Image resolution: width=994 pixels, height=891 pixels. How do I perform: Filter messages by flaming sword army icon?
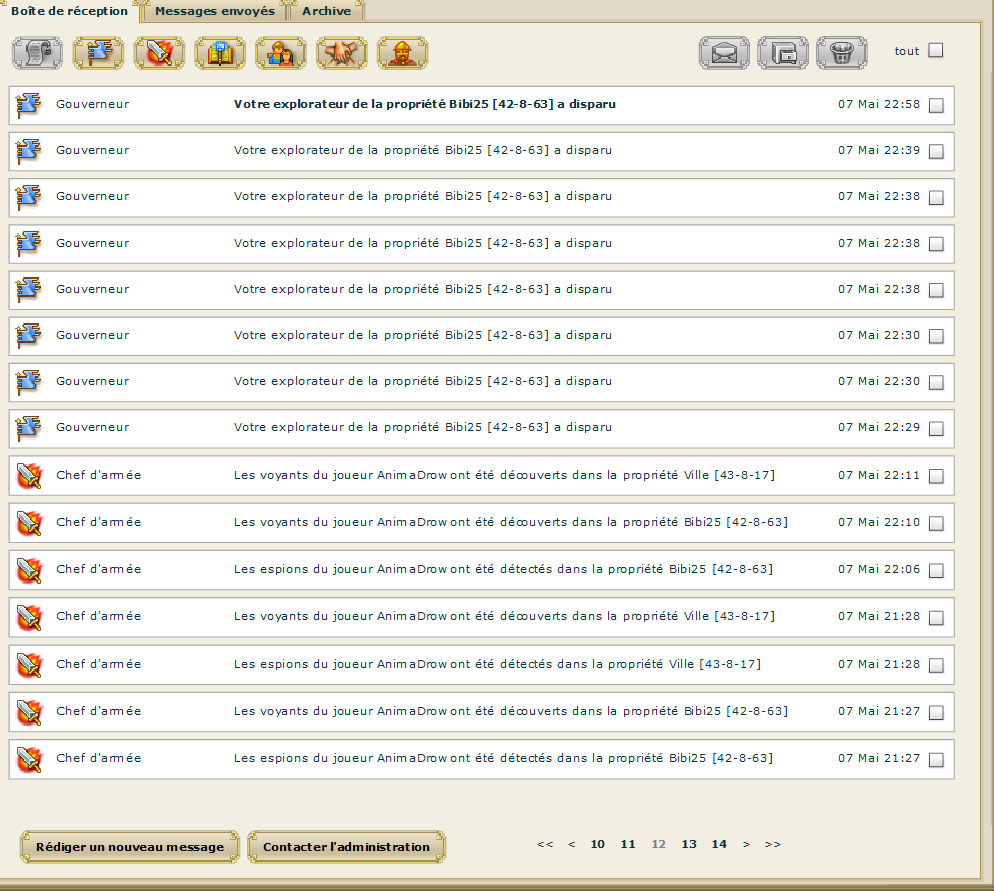tap(159, 53)
